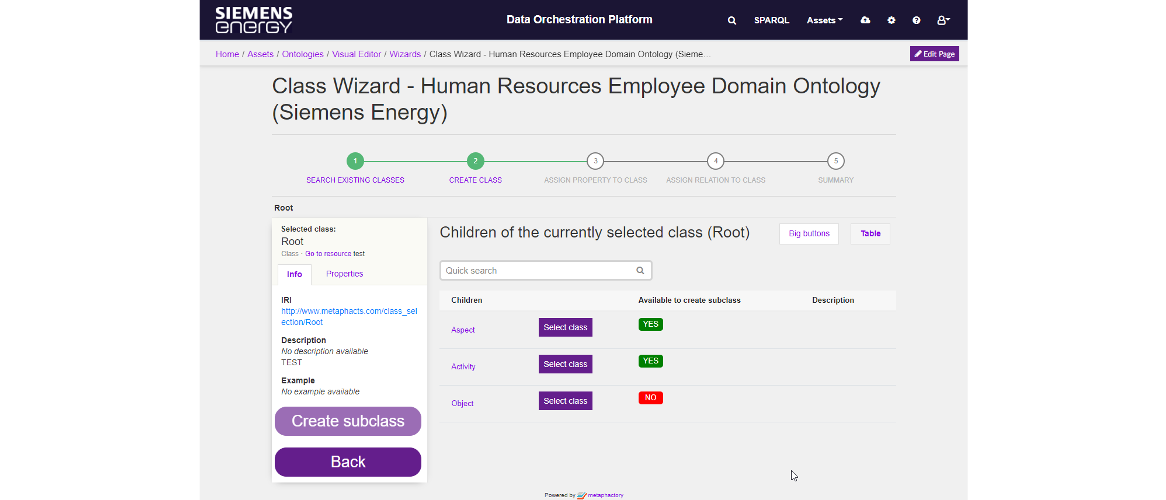Click the help question mark icon
The width and height of the screenshot is (1166, 500).
click(916, 20)
